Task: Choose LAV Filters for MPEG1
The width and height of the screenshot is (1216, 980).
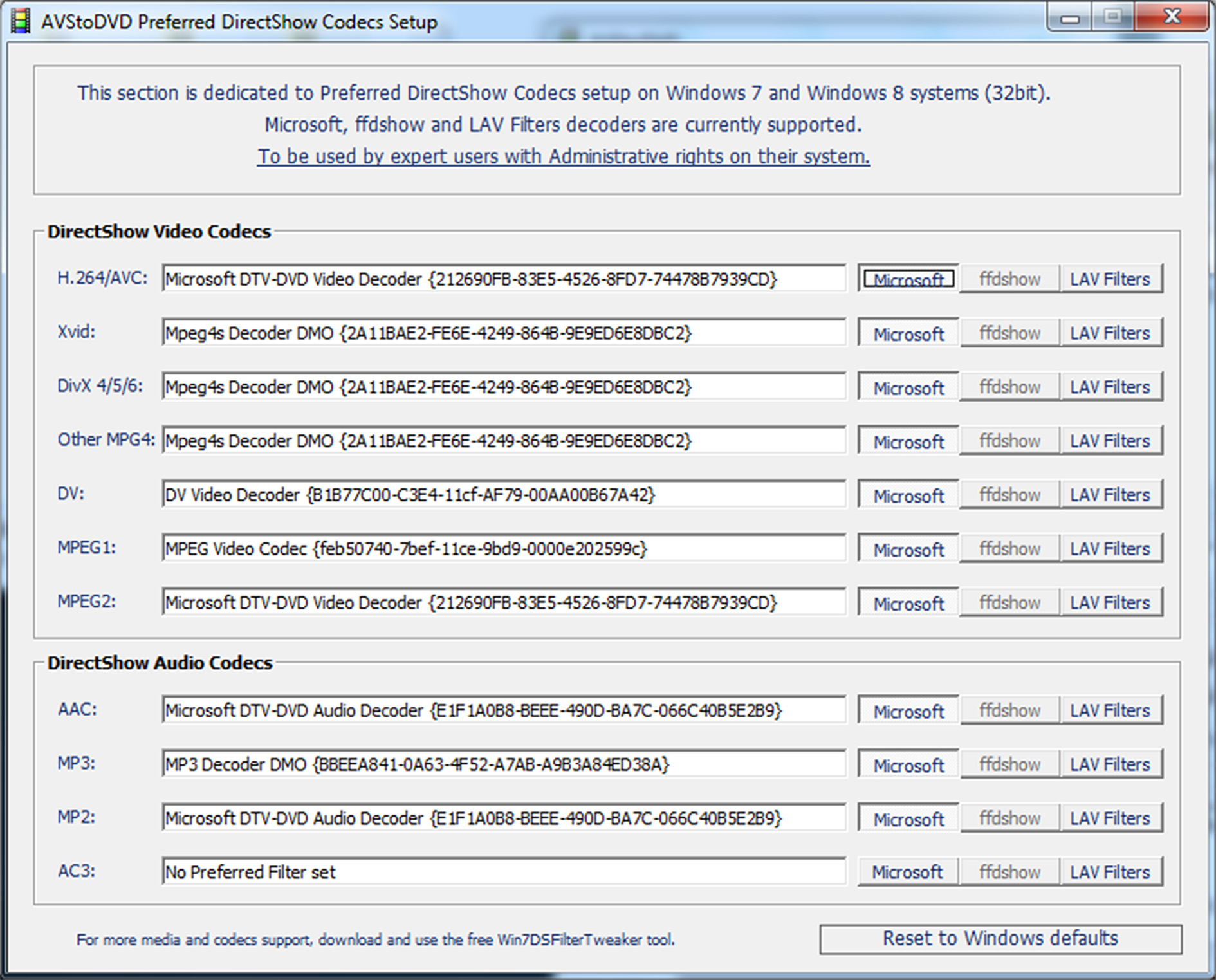Action: [x=1110, y=549]
